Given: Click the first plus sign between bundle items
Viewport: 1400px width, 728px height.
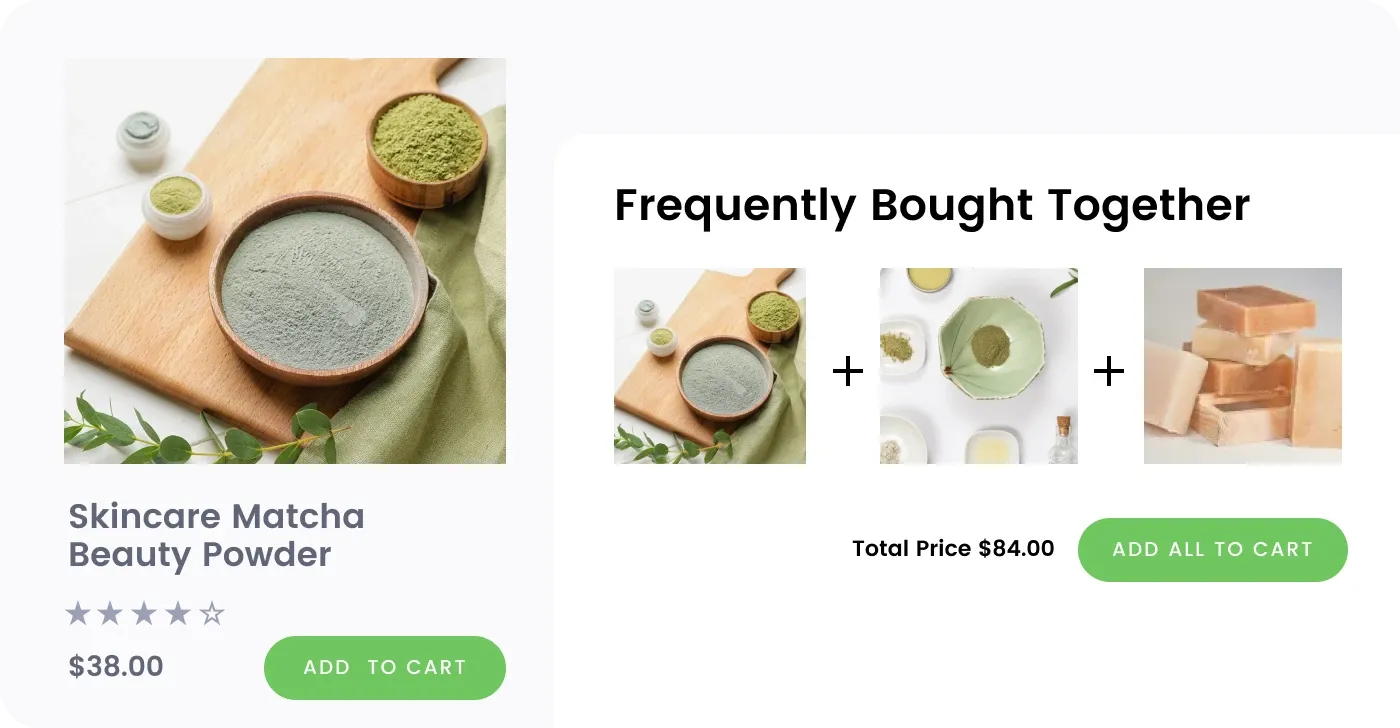Looking at the screenshot, I should tap(847, 369).
